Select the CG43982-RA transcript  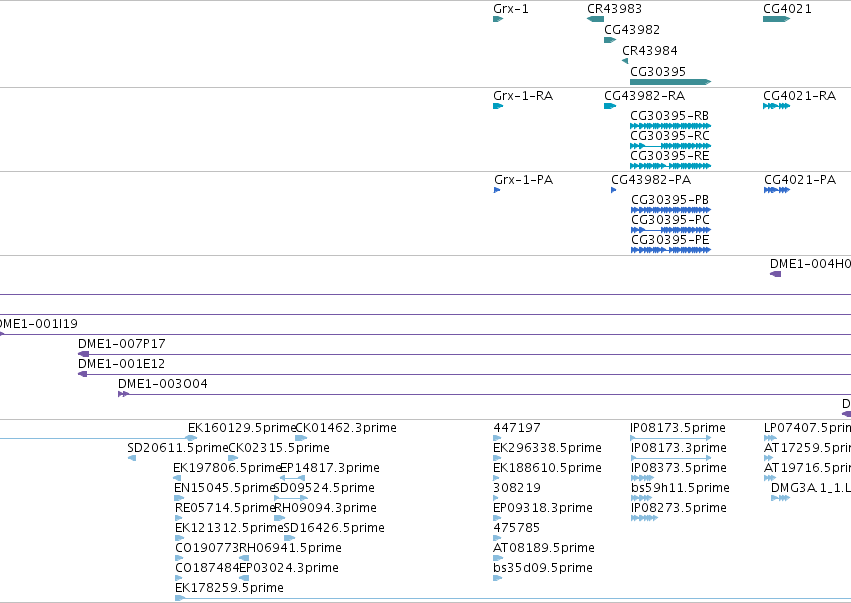[x=609, y=106]
